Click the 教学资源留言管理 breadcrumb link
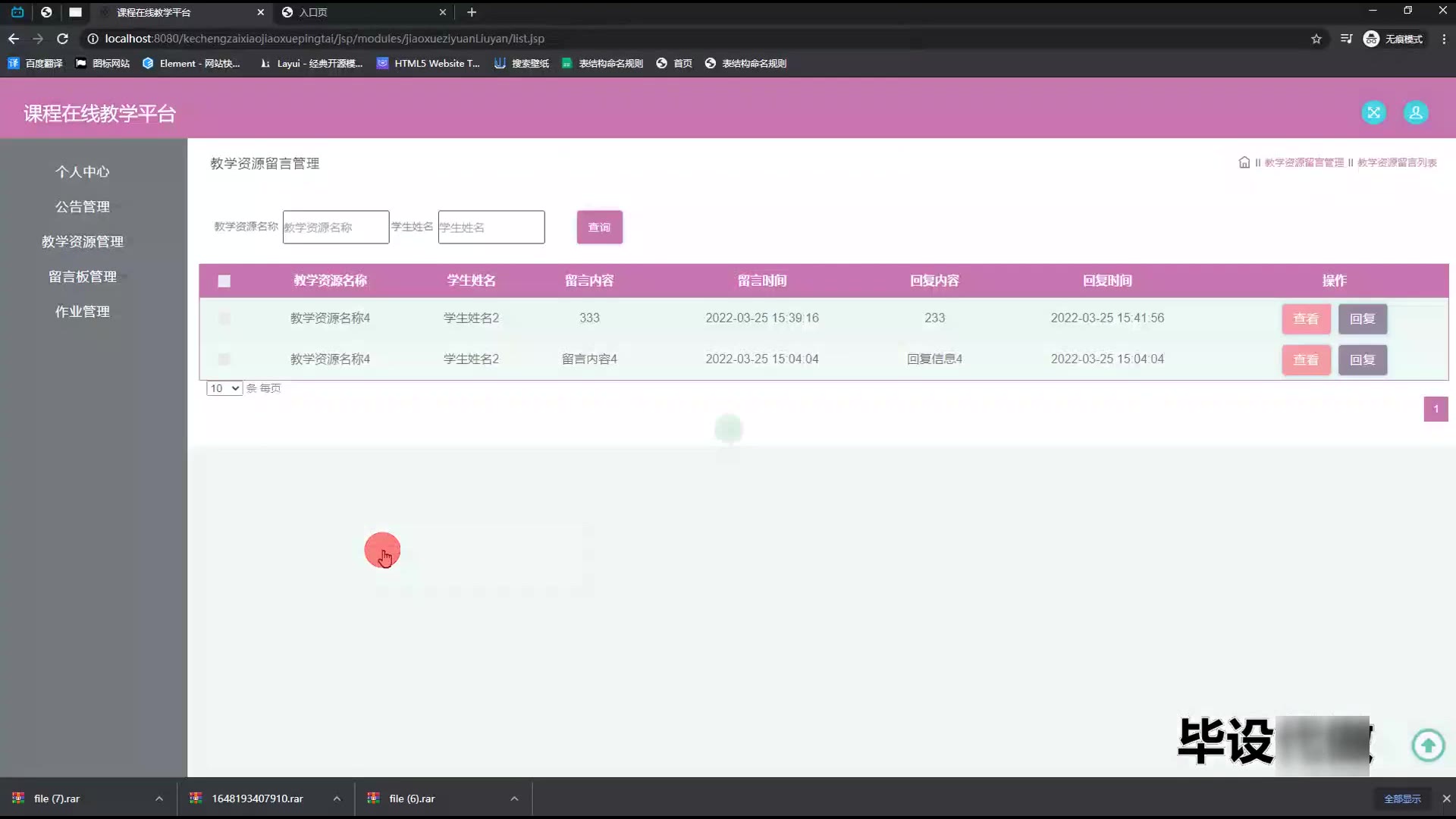Screen dimensions: 1456x819 pos(1304,162)
